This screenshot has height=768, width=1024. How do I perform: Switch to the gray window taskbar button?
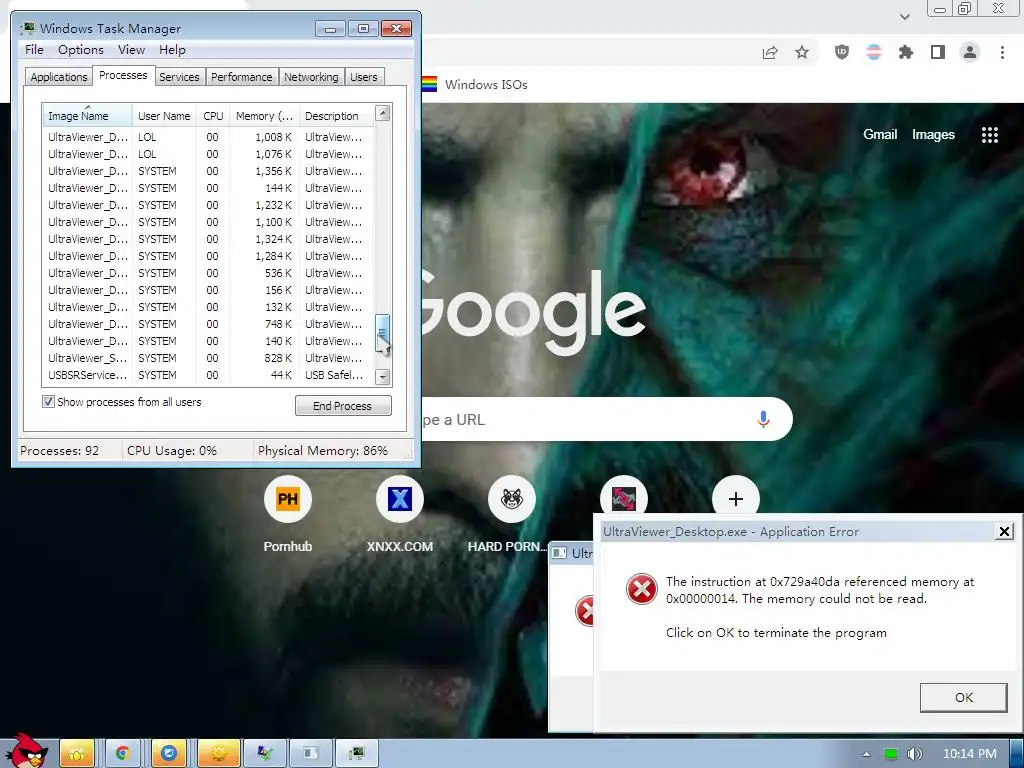pos(310,753)
